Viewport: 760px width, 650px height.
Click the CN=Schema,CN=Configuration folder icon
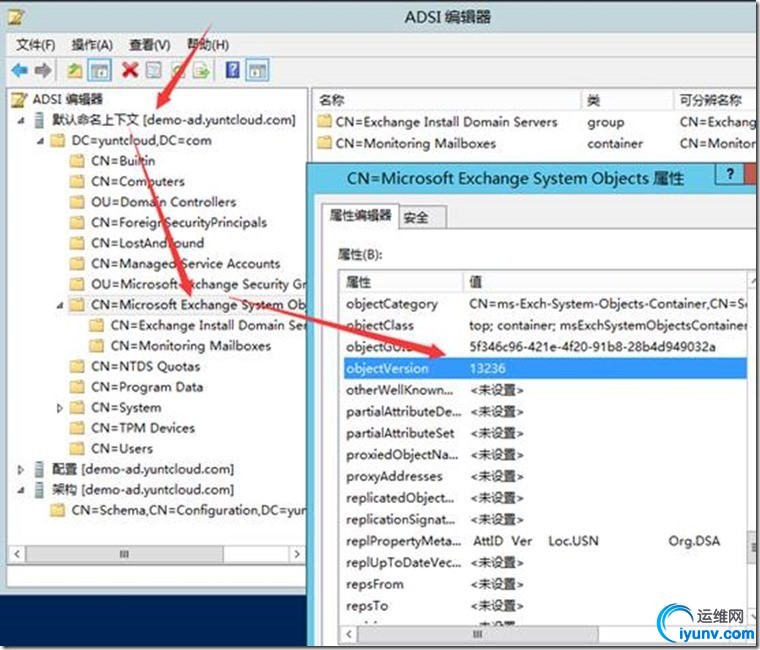[58, 510]
